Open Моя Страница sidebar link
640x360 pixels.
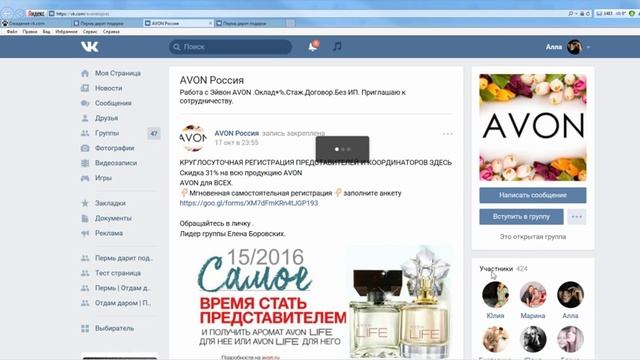coord(118,73)
